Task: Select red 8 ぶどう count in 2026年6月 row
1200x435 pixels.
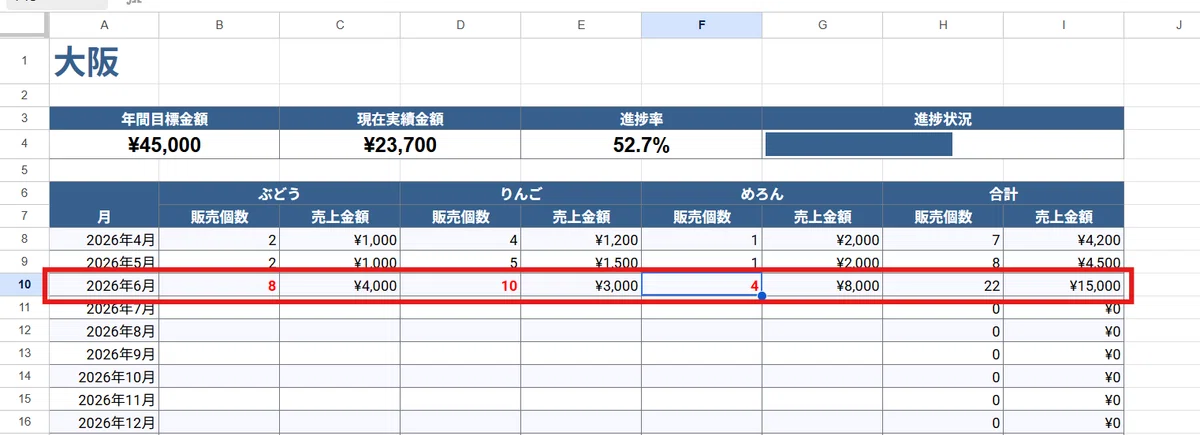Action: pyautogui.click(x=219, y=285)
